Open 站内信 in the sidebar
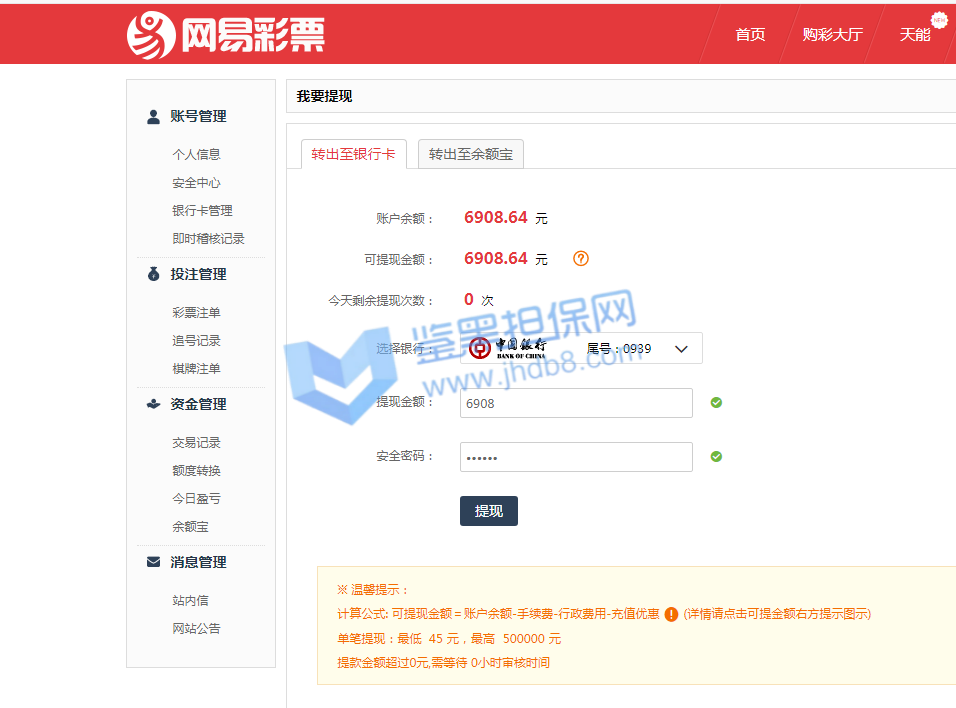This screenshot has width=956, height=708. point(190,601)
